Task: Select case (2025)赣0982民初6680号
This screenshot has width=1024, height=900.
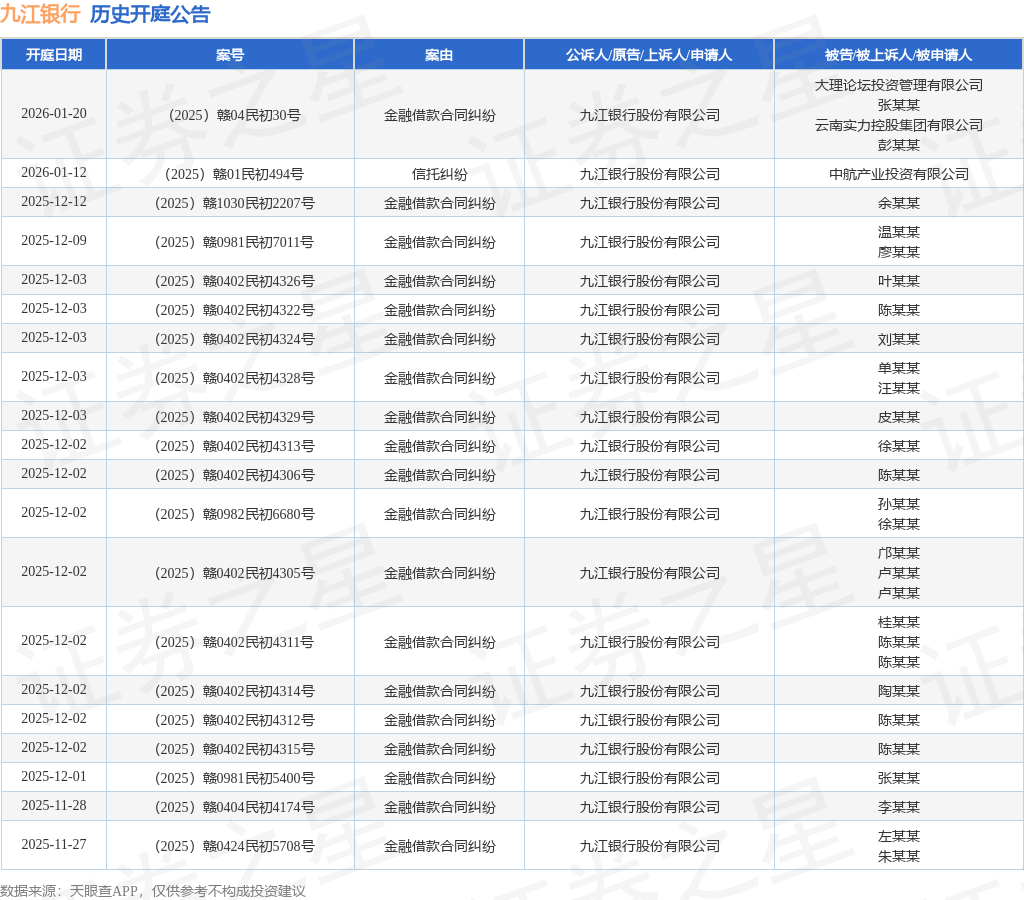Action: (234, 514)
